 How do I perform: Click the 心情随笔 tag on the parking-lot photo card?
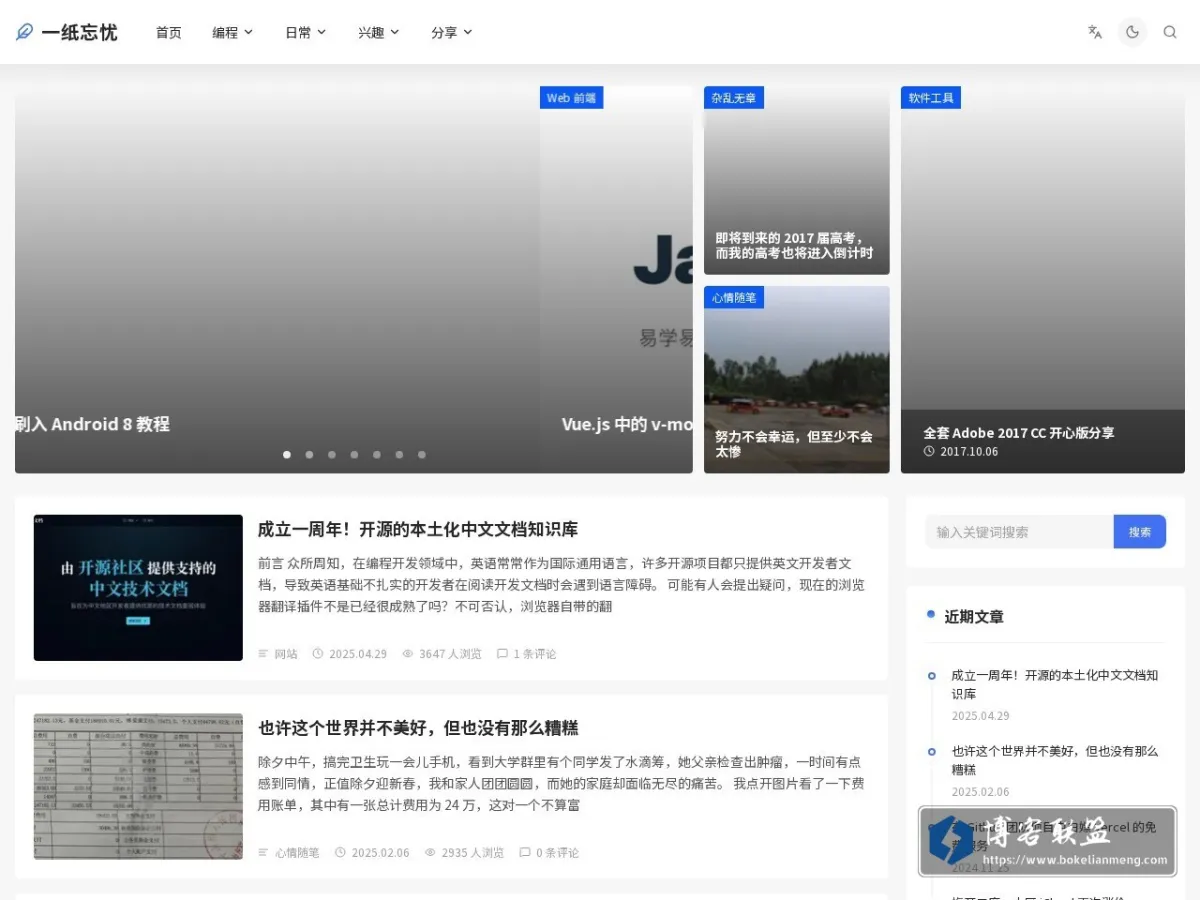(x=734, y=297)
